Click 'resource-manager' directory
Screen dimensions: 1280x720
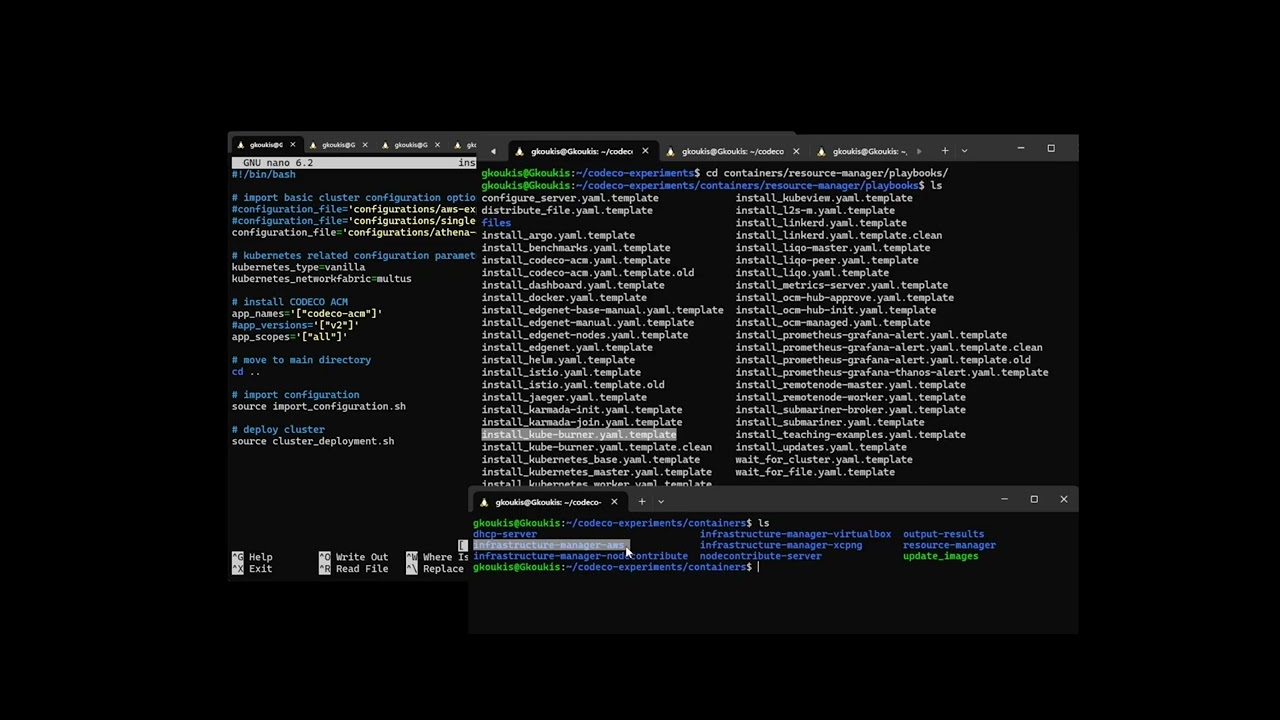949,546
